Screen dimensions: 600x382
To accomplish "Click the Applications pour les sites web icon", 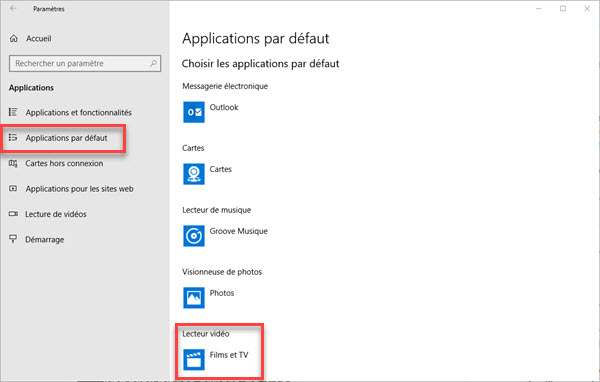I will pos(13,188).
